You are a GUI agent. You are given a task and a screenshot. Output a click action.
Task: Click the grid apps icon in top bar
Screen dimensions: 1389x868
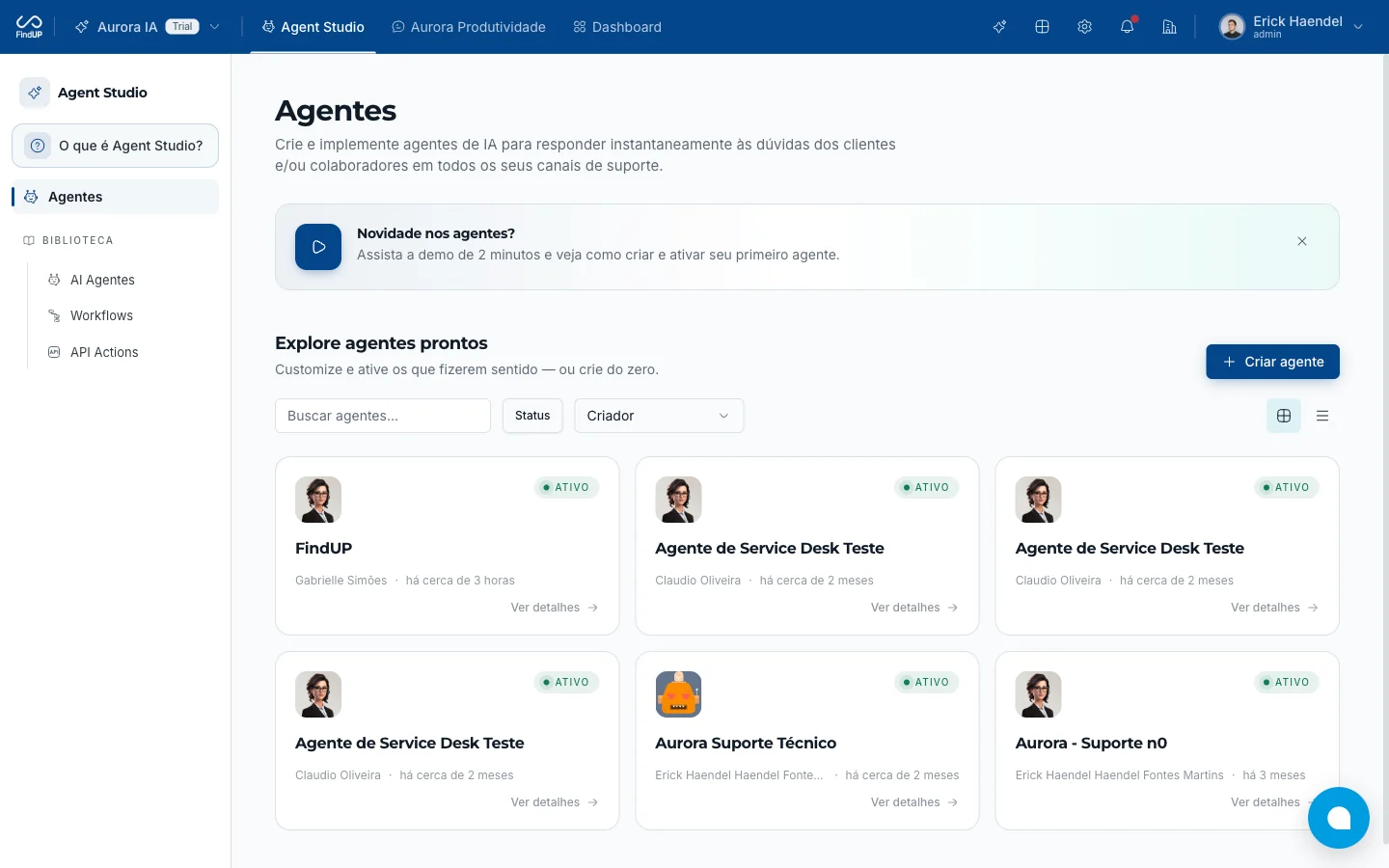click(x=1042, y=27)
